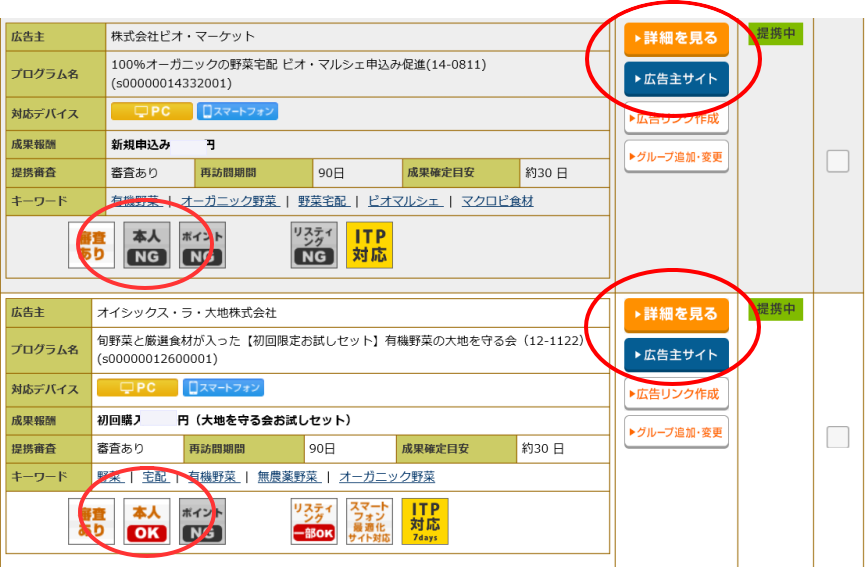865x567 pixels.
Task: Click 本人NG badge in ビオ・マーケット program
Action: point(147,245)
